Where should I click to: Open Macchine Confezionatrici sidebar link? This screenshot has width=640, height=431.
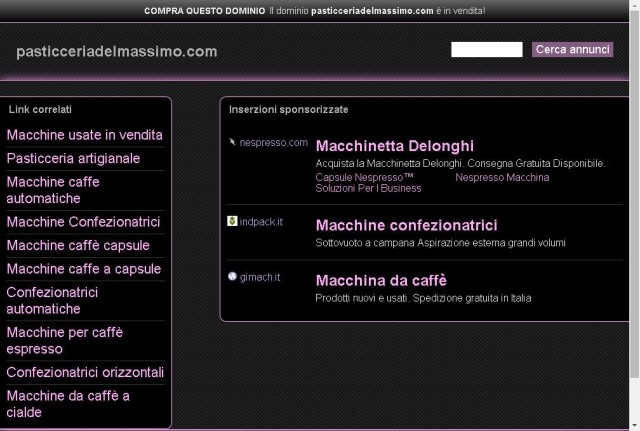coord(83,222)
